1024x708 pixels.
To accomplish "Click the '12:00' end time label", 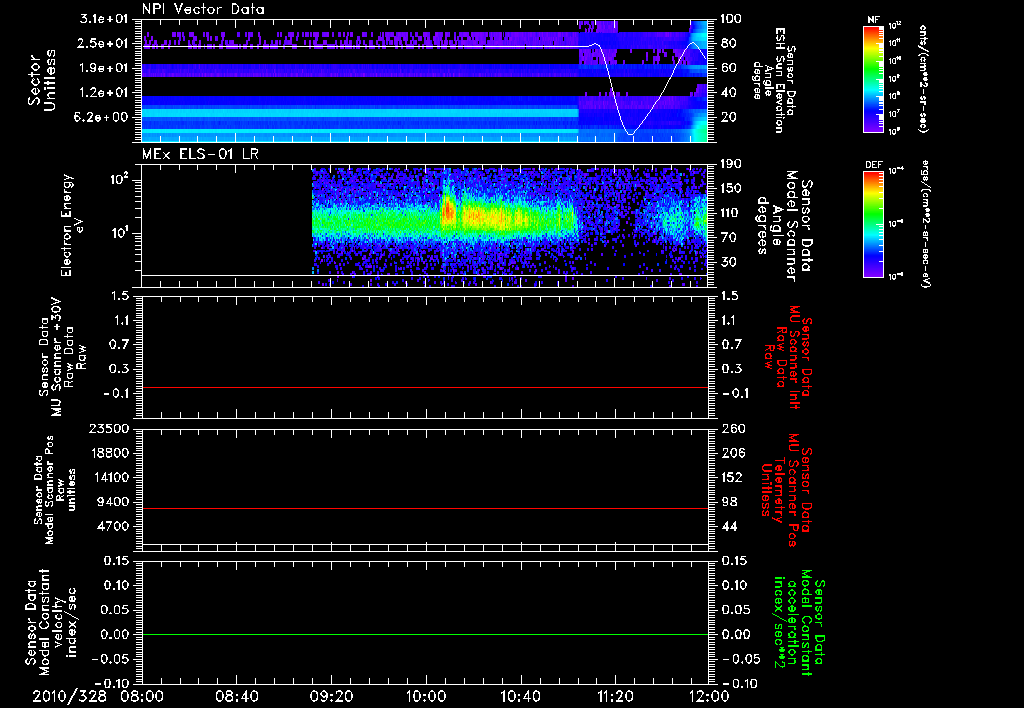I will 709,696.
